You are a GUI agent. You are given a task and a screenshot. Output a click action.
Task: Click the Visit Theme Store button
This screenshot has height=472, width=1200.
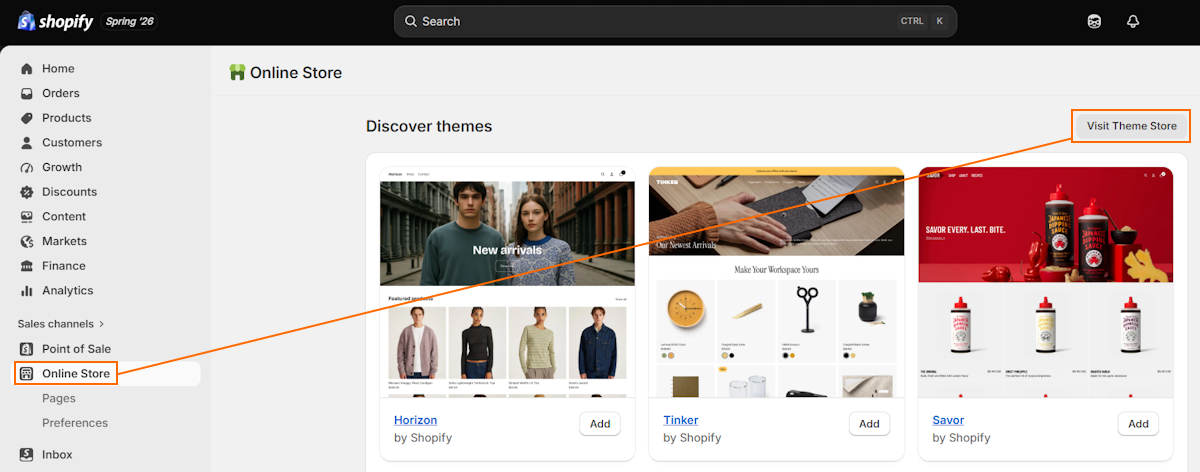click(1132, 126)
